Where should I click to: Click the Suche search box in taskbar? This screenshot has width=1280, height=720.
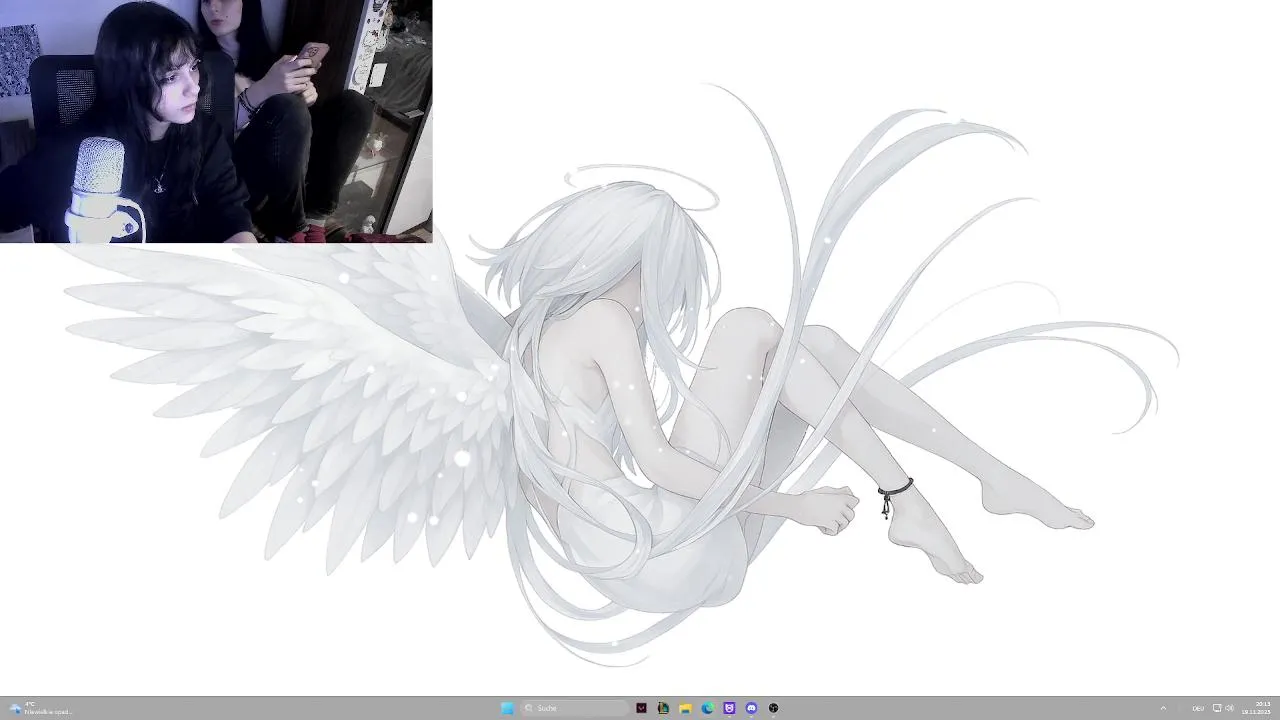point(574,708)
